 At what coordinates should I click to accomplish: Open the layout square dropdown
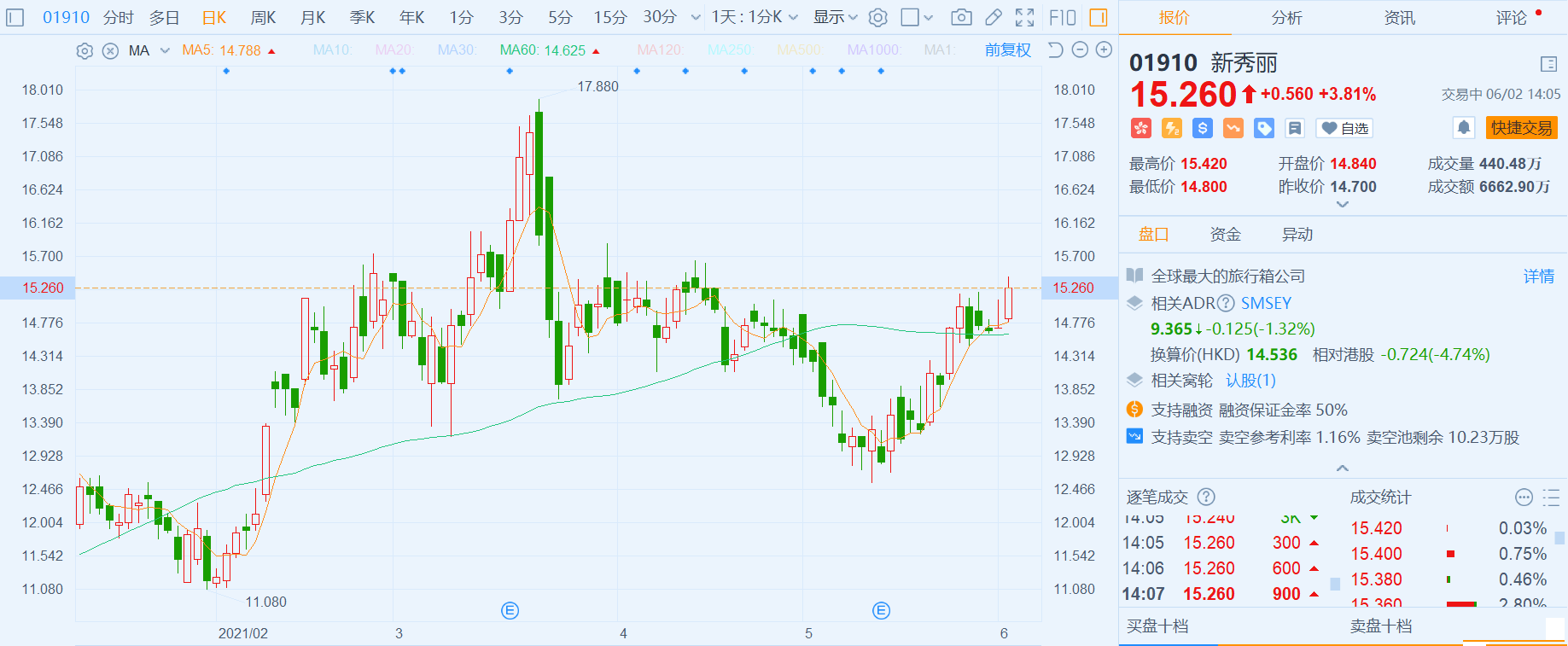[918, 17]
